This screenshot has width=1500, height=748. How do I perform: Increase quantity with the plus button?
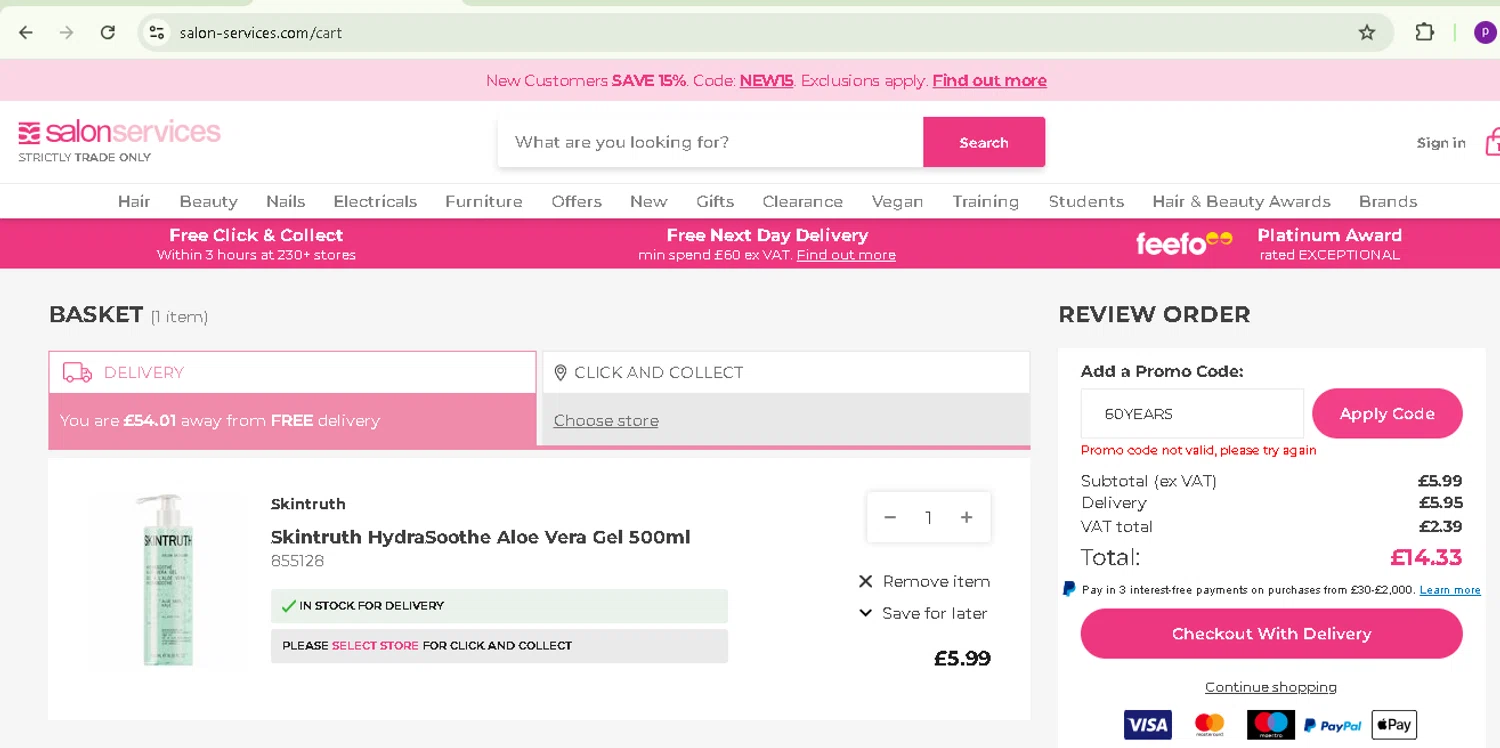click(966, 517)
